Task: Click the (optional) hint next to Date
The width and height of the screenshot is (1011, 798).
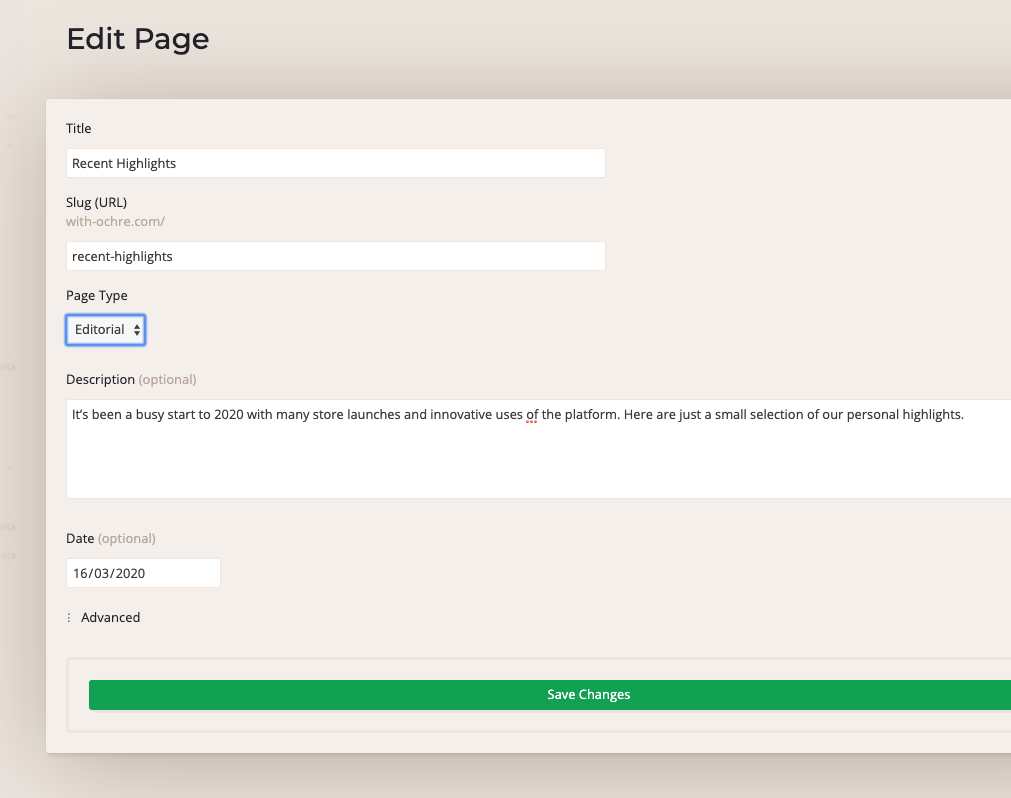Action: click(127, 538)
